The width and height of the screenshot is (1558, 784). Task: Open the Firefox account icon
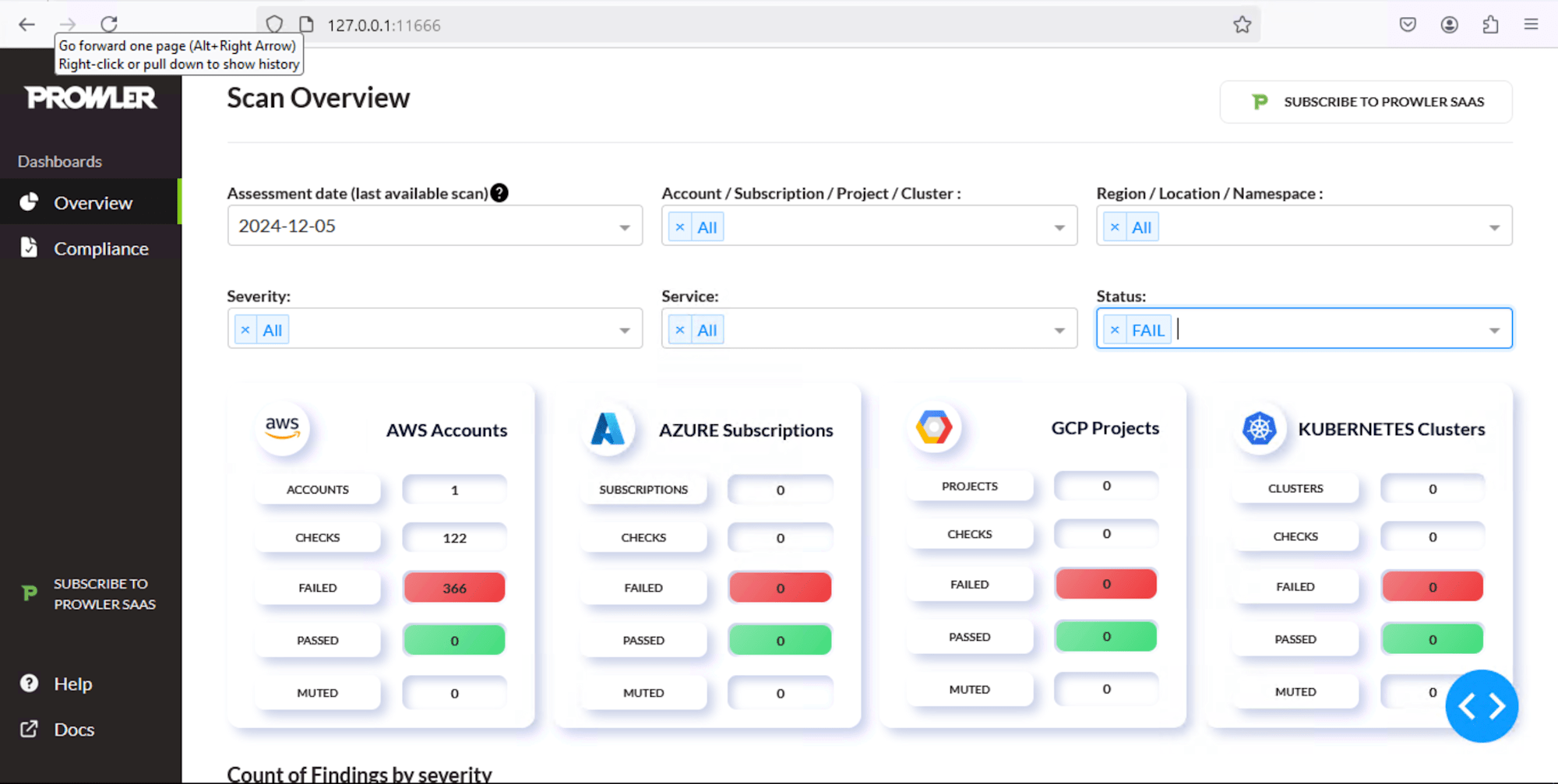pos(1449,25)
